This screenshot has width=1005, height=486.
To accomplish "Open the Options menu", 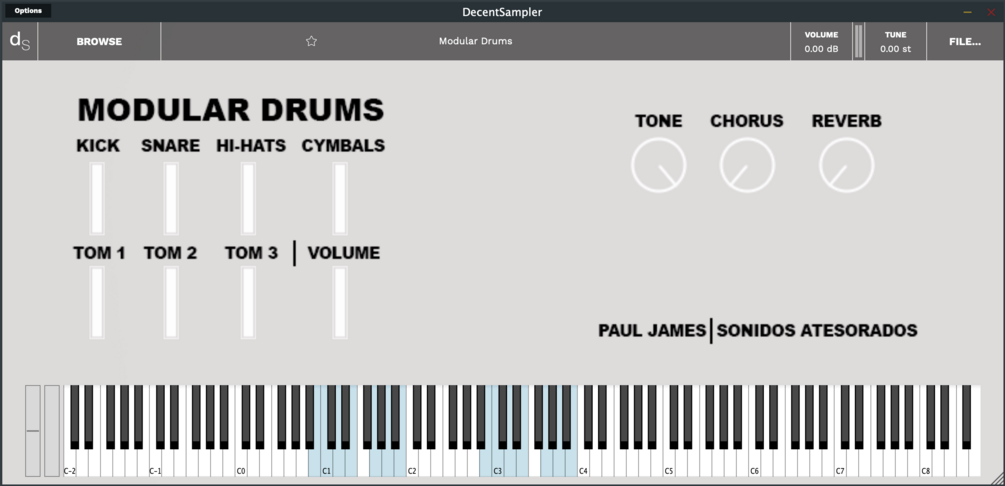I will point(28,11).
